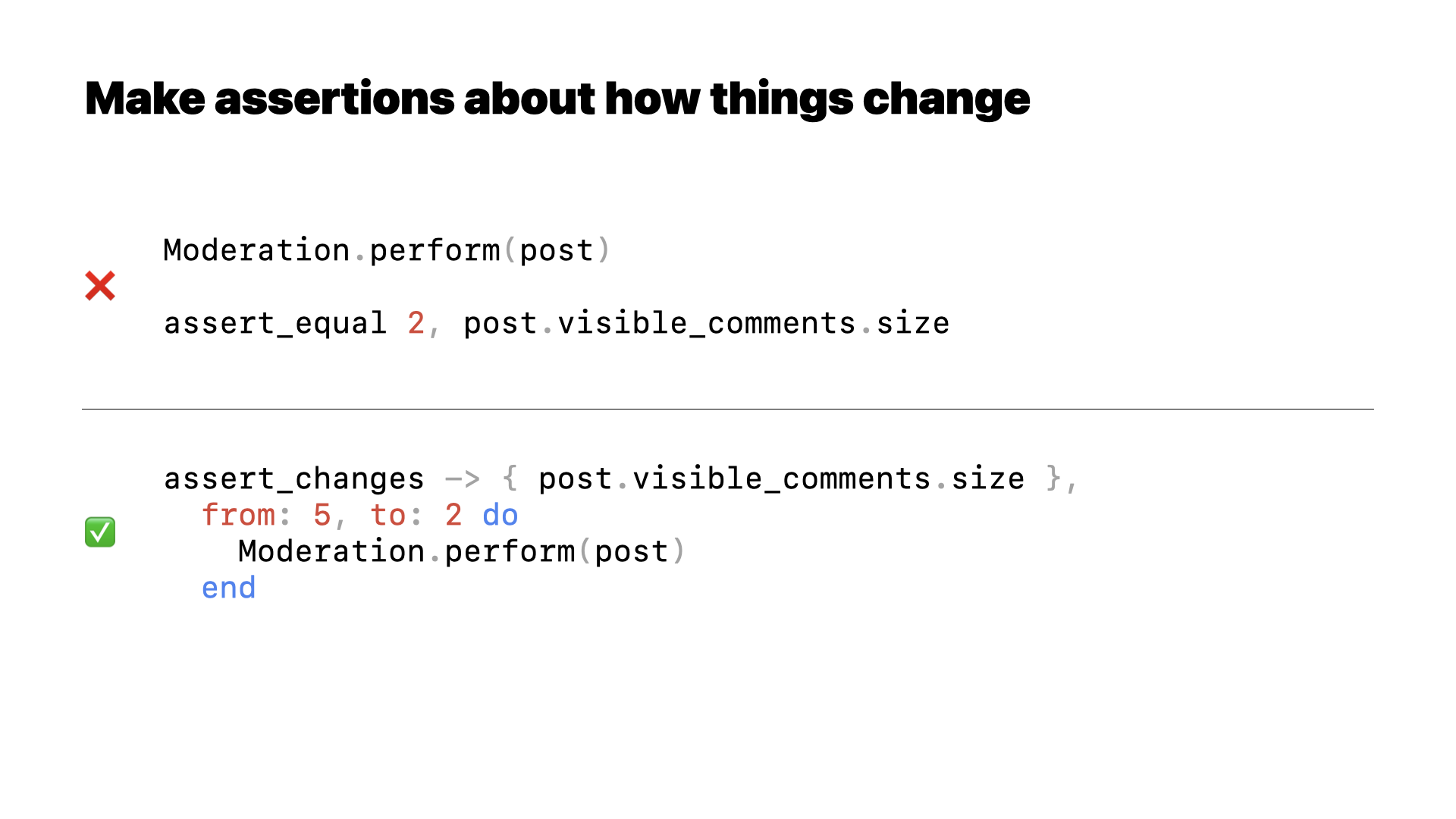Click the blue 'do' keyword
Screen dimensions: 1456x819
pyautogui.click(x=500, y=516)
